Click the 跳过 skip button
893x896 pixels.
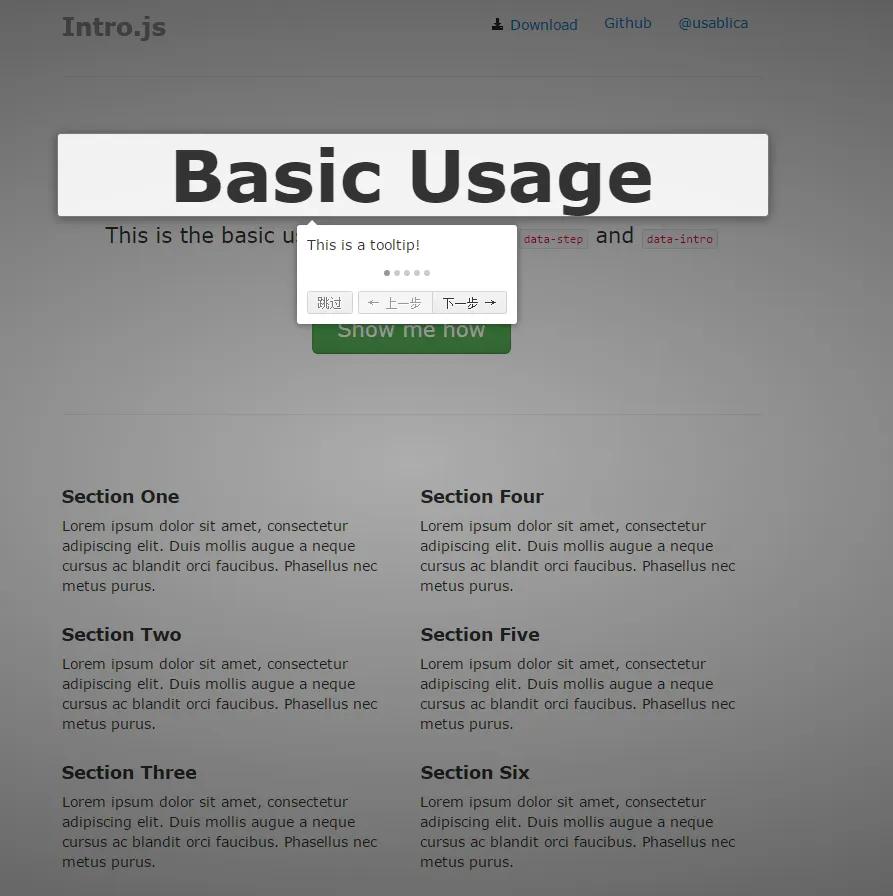click(330, 303)
